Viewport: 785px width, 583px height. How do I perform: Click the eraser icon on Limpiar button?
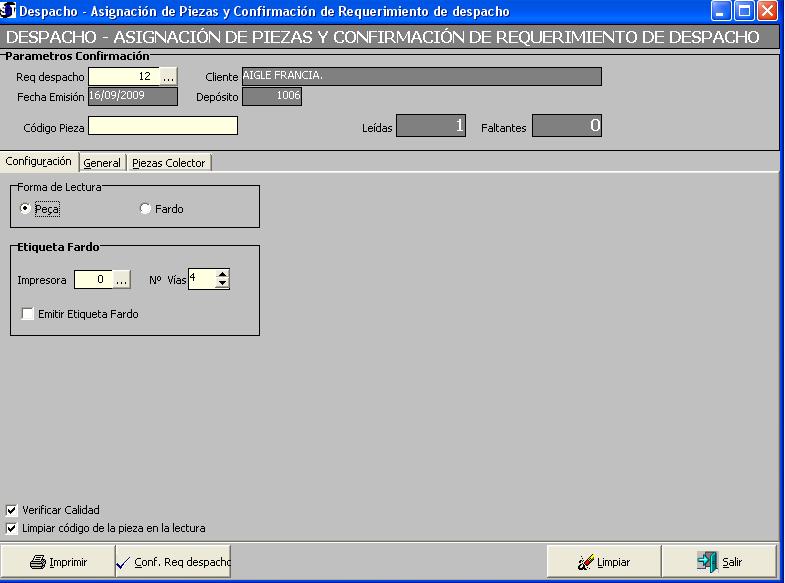pyautogui.click(x=586, y=562)
